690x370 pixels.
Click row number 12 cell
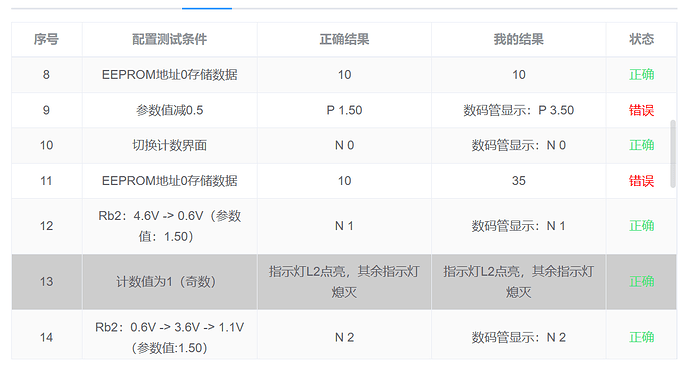tap(46, 226)
